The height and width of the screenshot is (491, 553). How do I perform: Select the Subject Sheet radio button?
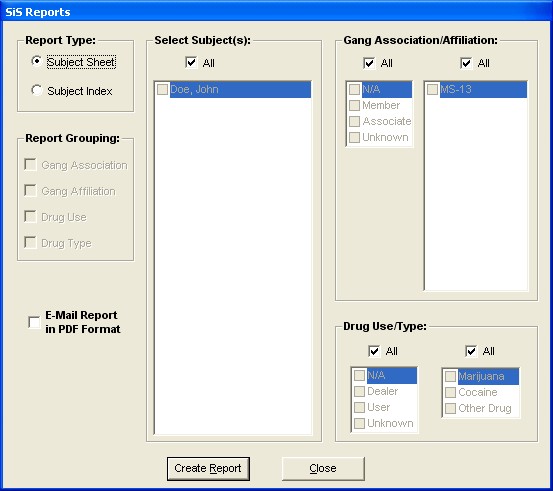tap(37, 61)
